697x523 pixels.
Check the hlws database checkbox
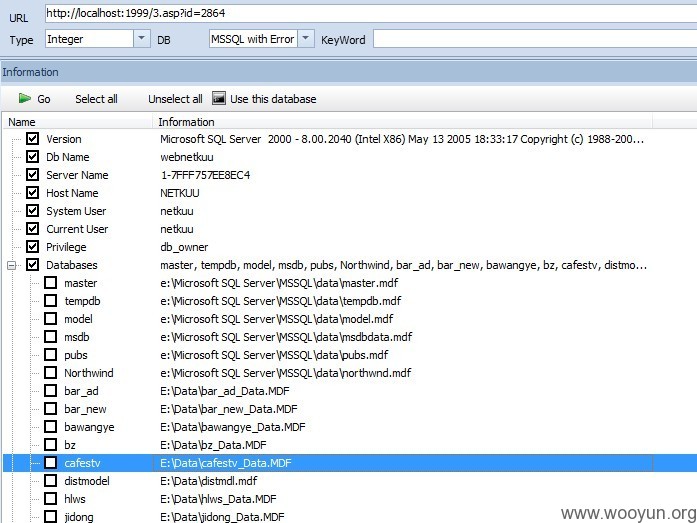point(51,499)
